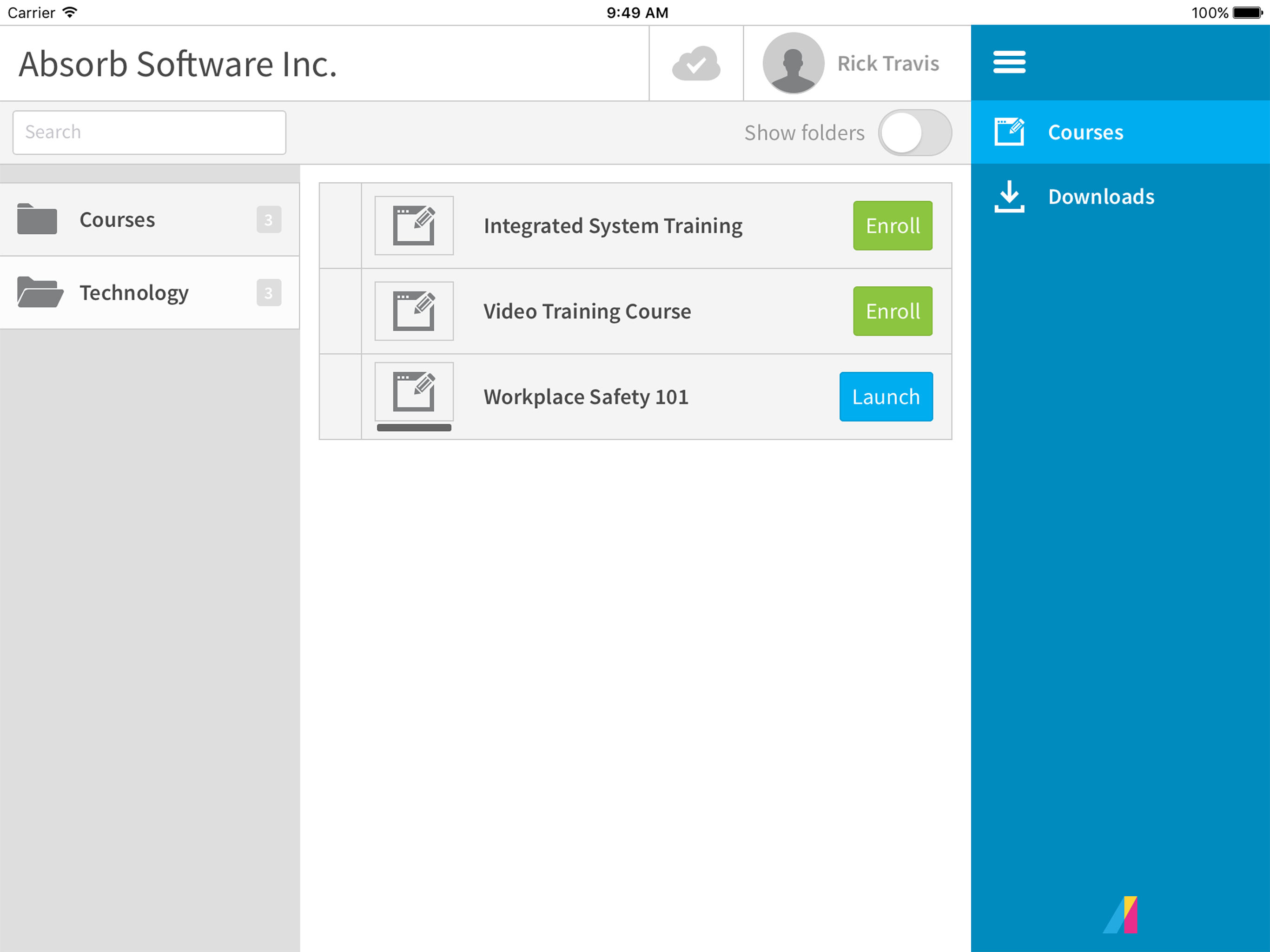
Task: Tap the 9:49 AM clock
Action: point(637,13)
